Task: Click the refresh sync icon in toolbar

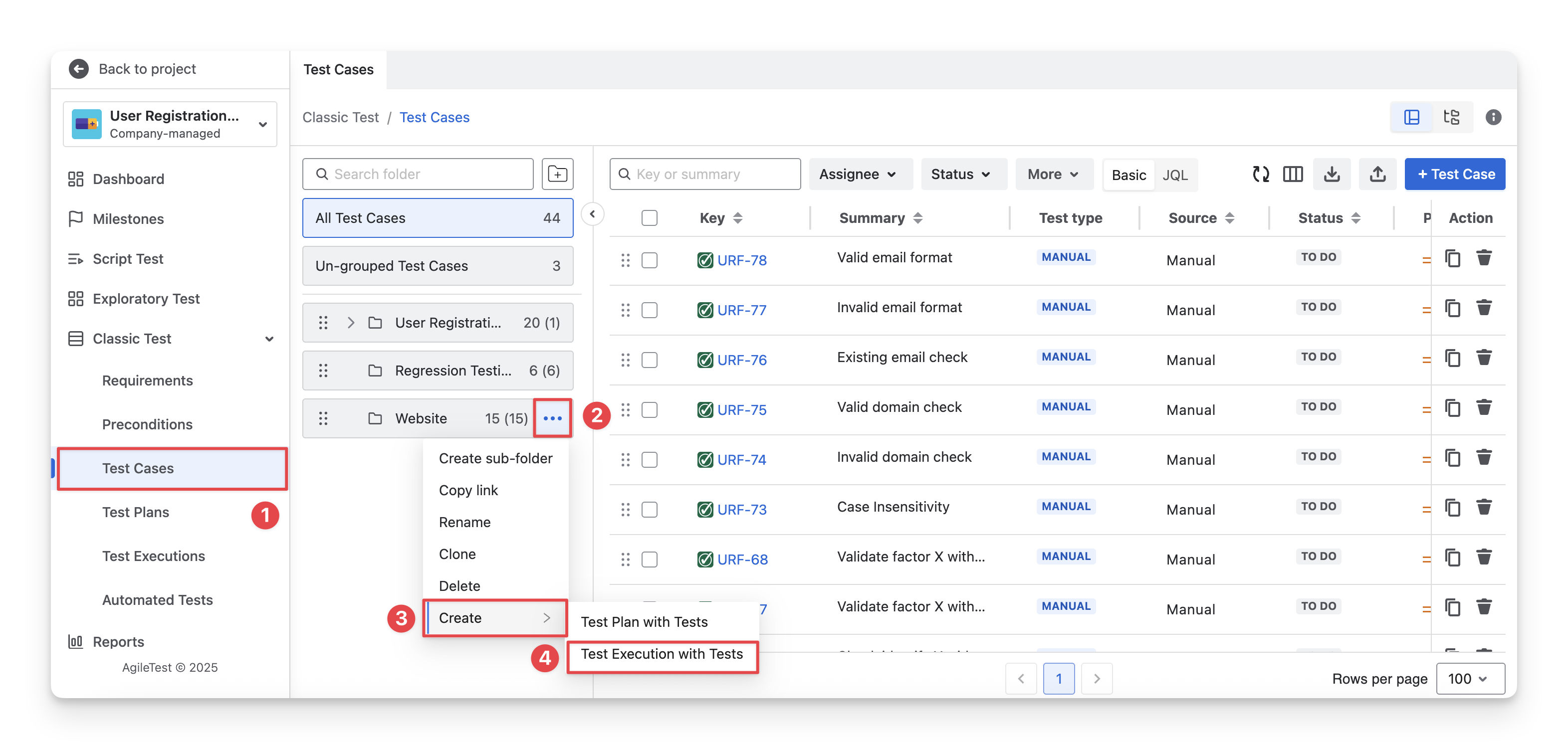Action: coord(1261,174)
